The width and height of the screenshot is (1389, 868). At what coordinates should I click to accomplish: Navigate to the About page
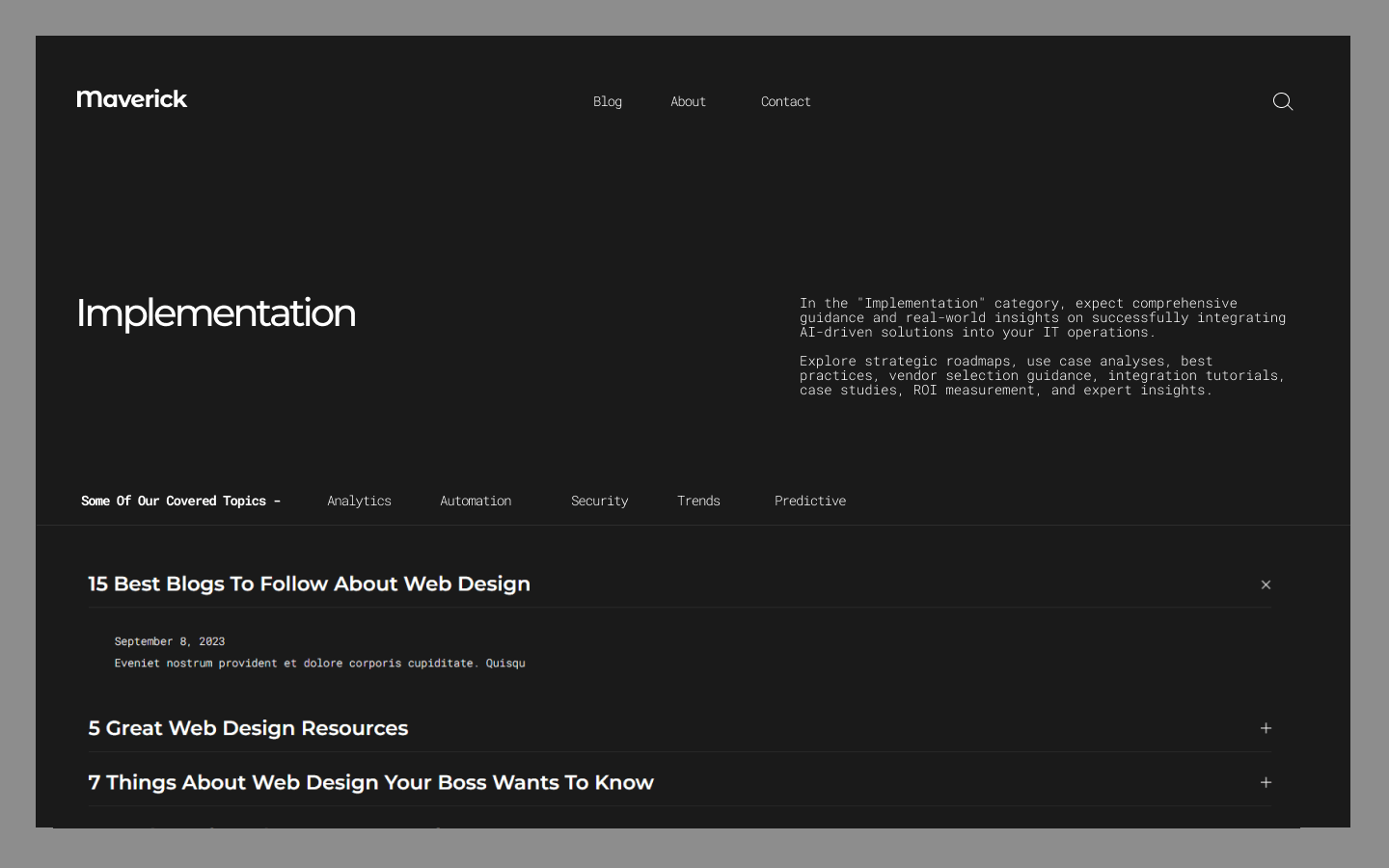[x=688, y=101]
